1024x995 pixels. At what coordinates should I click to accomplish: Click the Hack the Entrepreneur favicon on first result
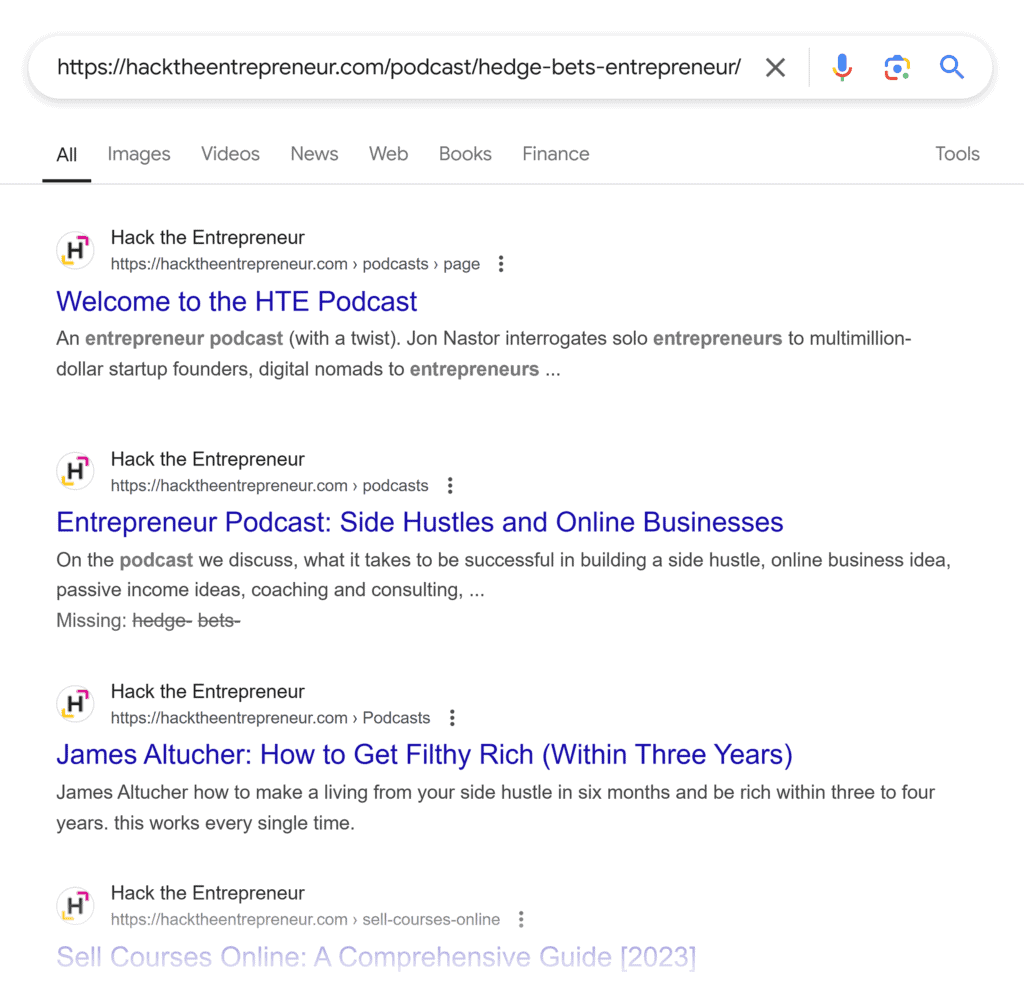tap(75, 250)
